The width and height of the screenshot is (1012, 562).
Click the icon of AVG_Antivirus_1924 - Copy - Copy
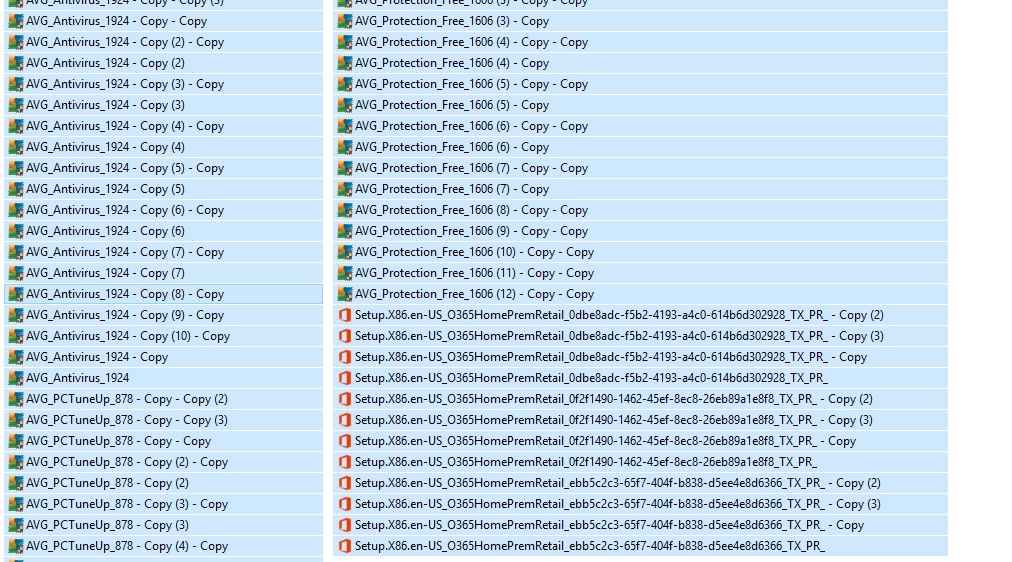(x=15, y=21)
